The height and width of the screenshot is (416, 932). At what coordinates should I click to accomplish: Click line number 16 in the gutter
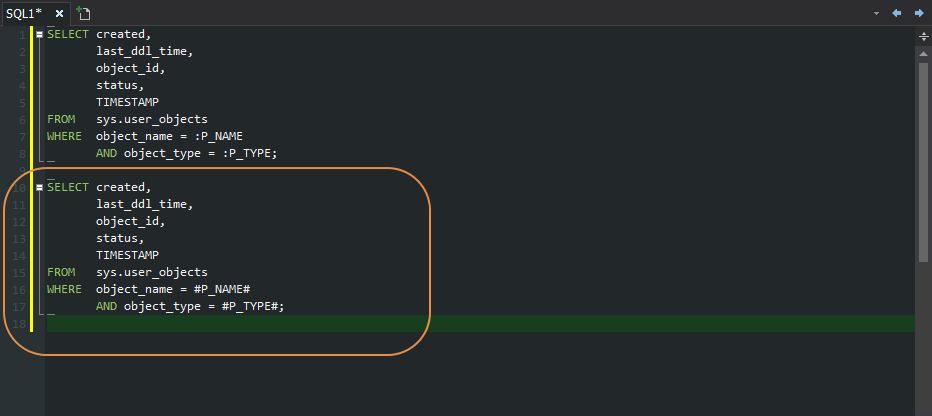(18, 289)
